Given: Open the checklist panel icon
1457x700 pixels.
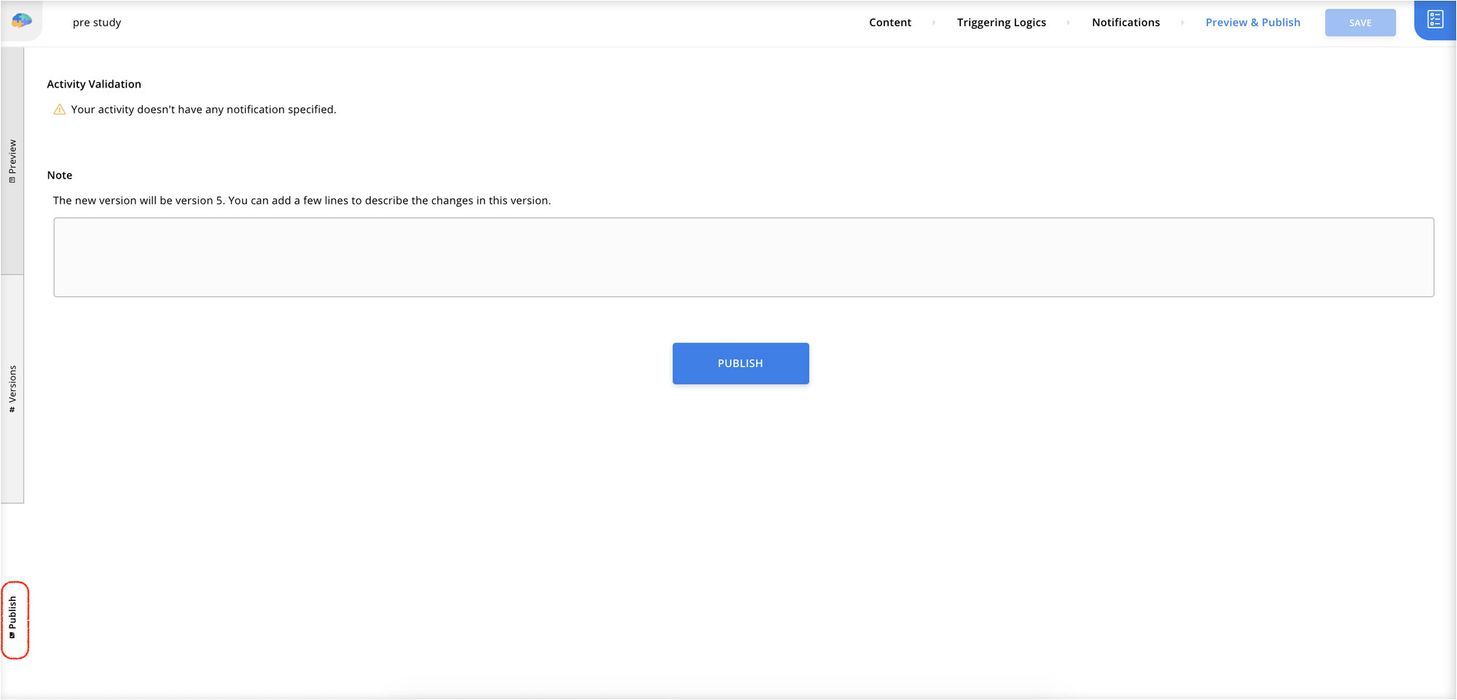Looking at the screenshot, I should pos(1435,20).
